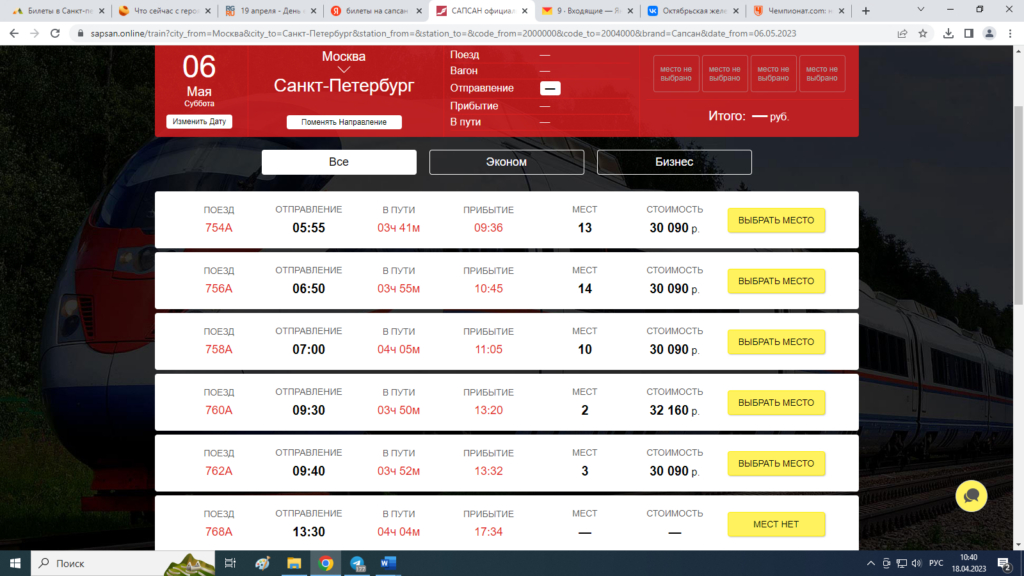Open browser downloads icon

(x=948, y=33)
